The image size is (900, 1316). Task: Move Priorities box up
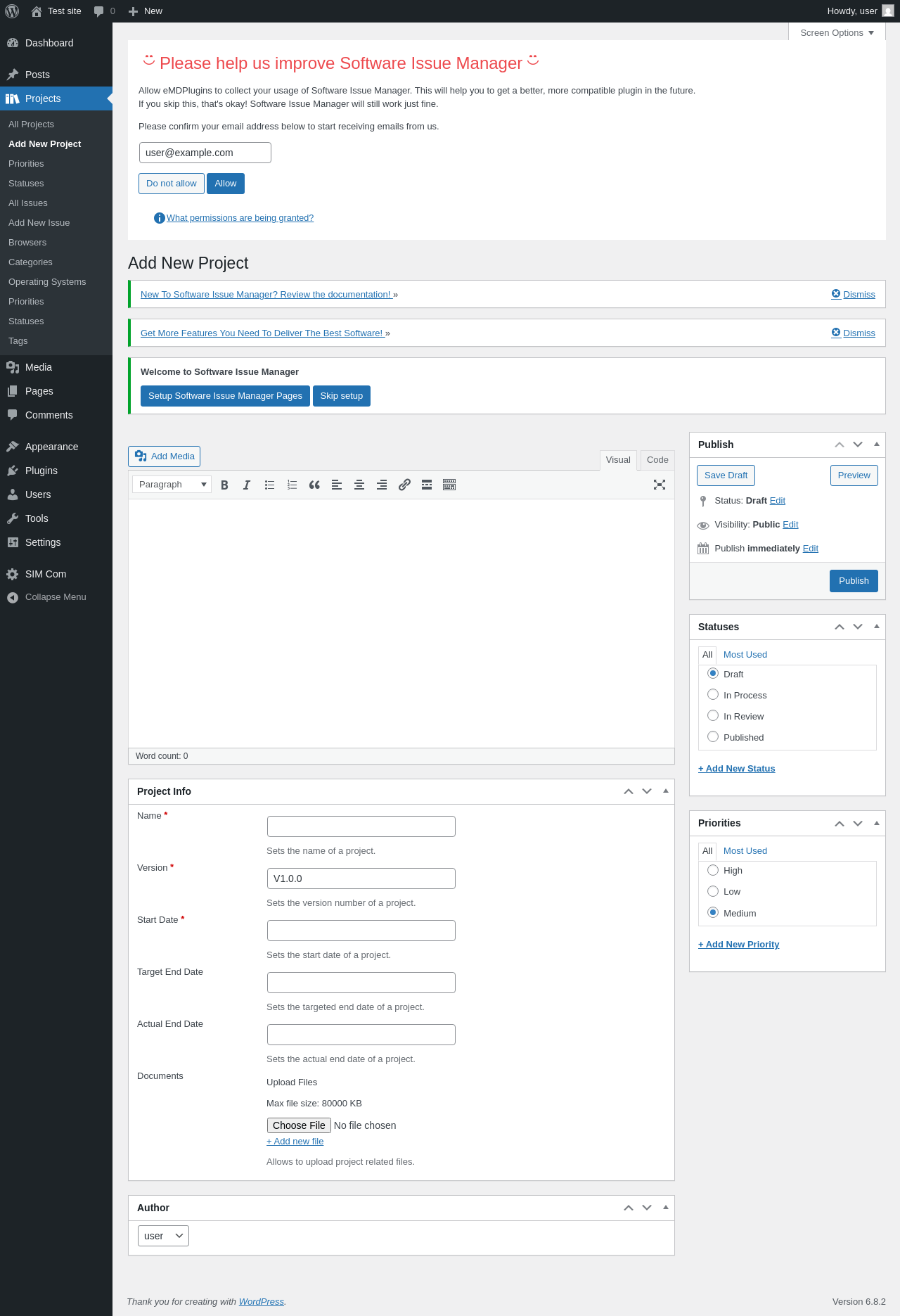click(x=840, y=823)
